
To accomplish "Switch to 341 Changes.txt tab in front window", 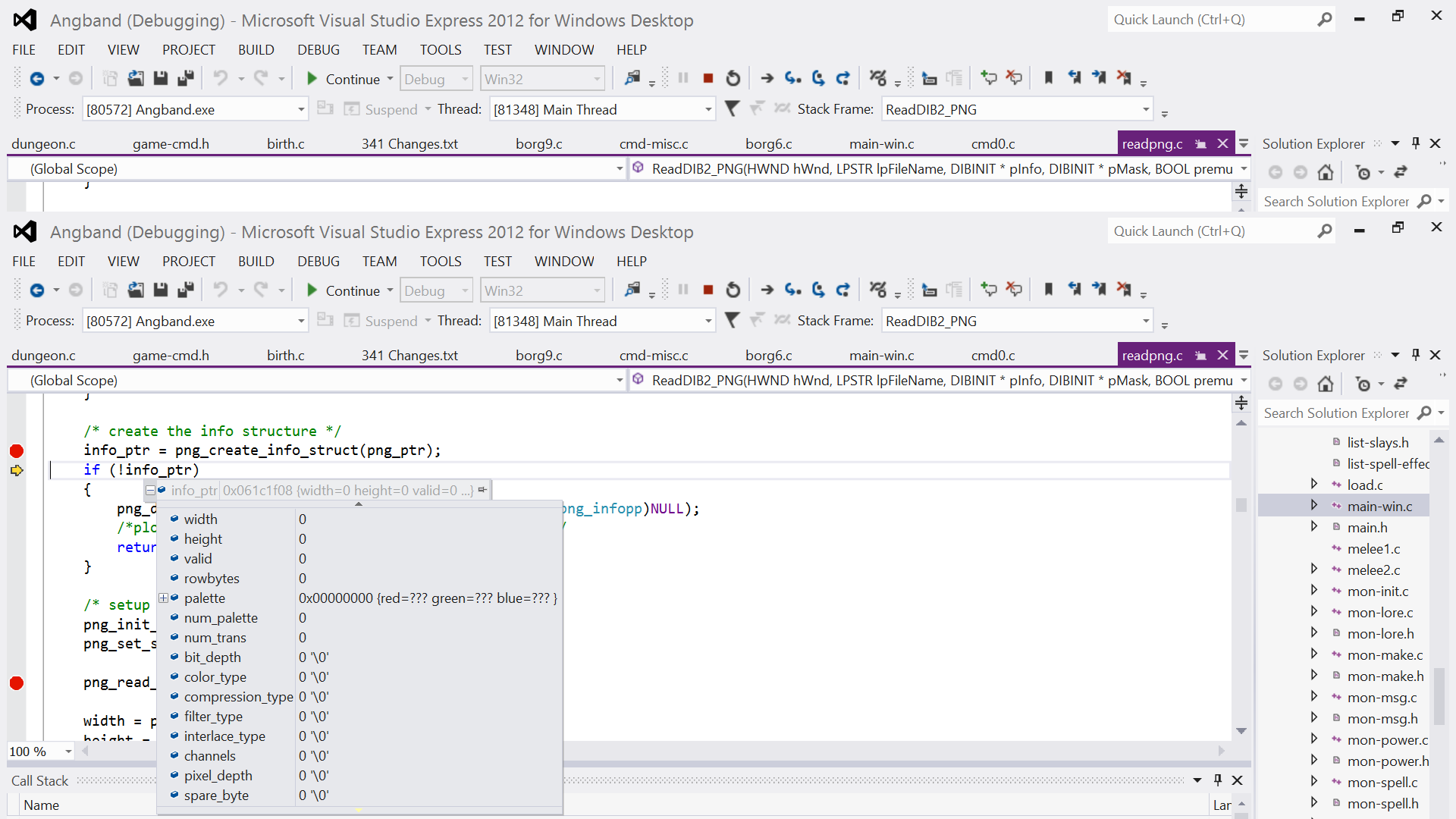I will pyautogui.click(x=409, y=355).
